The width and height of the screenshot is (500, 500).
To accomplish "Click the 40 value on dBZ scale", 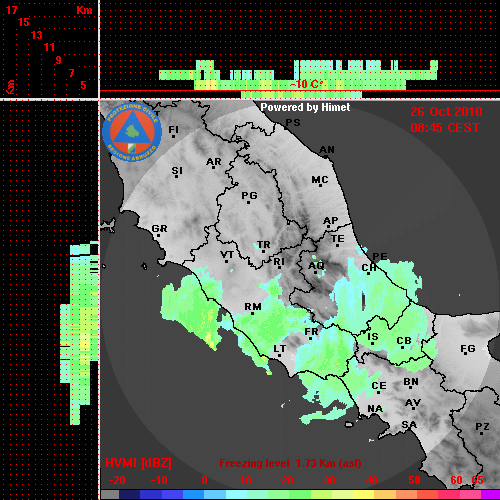I will pos(372,480).
